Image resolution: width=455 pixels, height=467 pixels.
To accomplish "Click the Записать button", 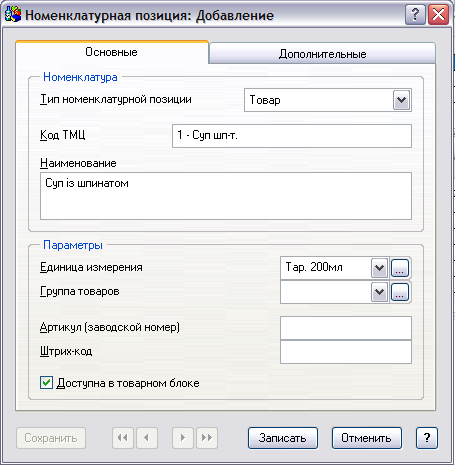I will pyautogui.click(x=283, y=438).
